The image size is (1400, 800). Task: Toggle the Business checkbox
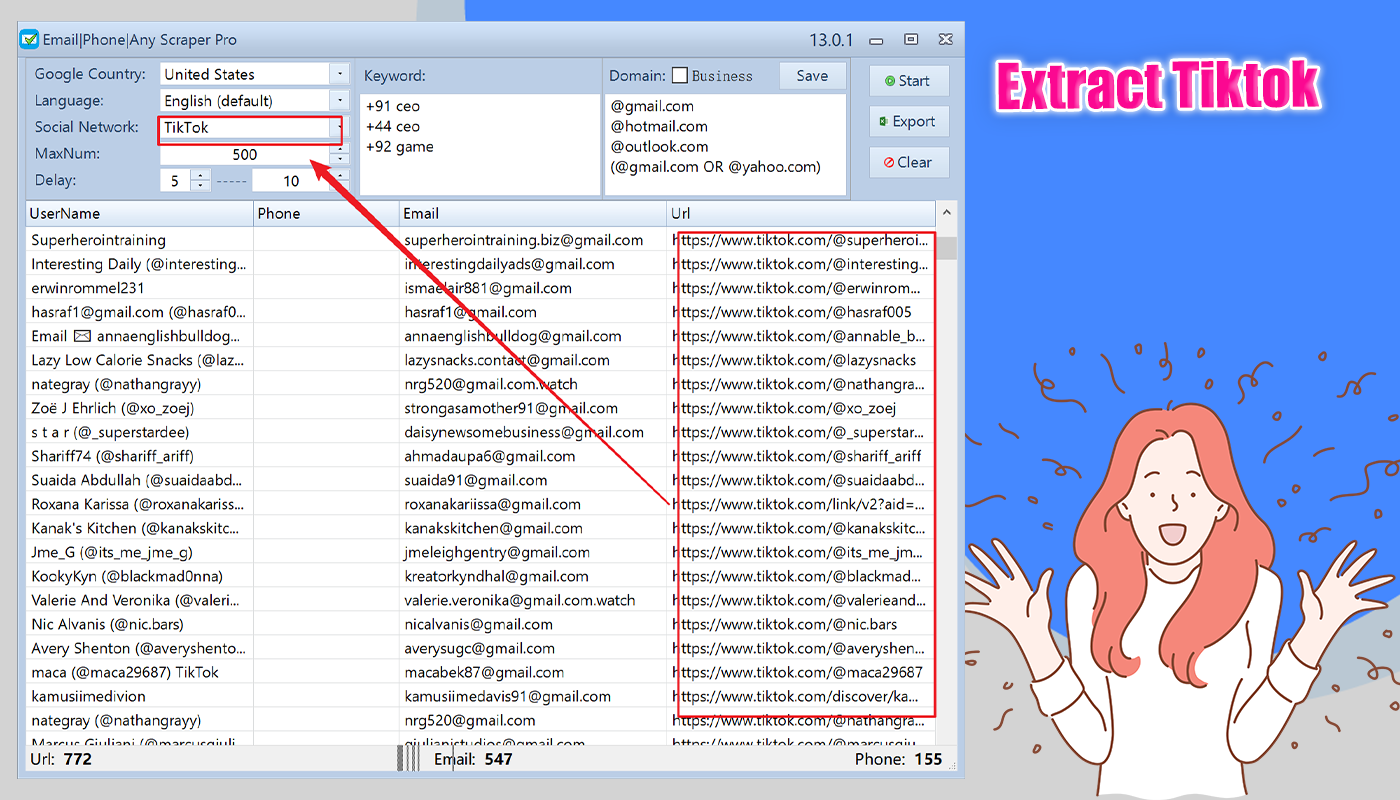(x=680, y=76)
